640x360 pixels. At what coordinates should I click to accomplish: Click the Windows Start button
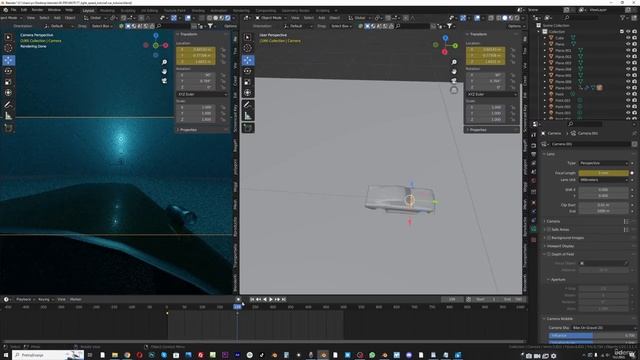(x=6, y=355)
